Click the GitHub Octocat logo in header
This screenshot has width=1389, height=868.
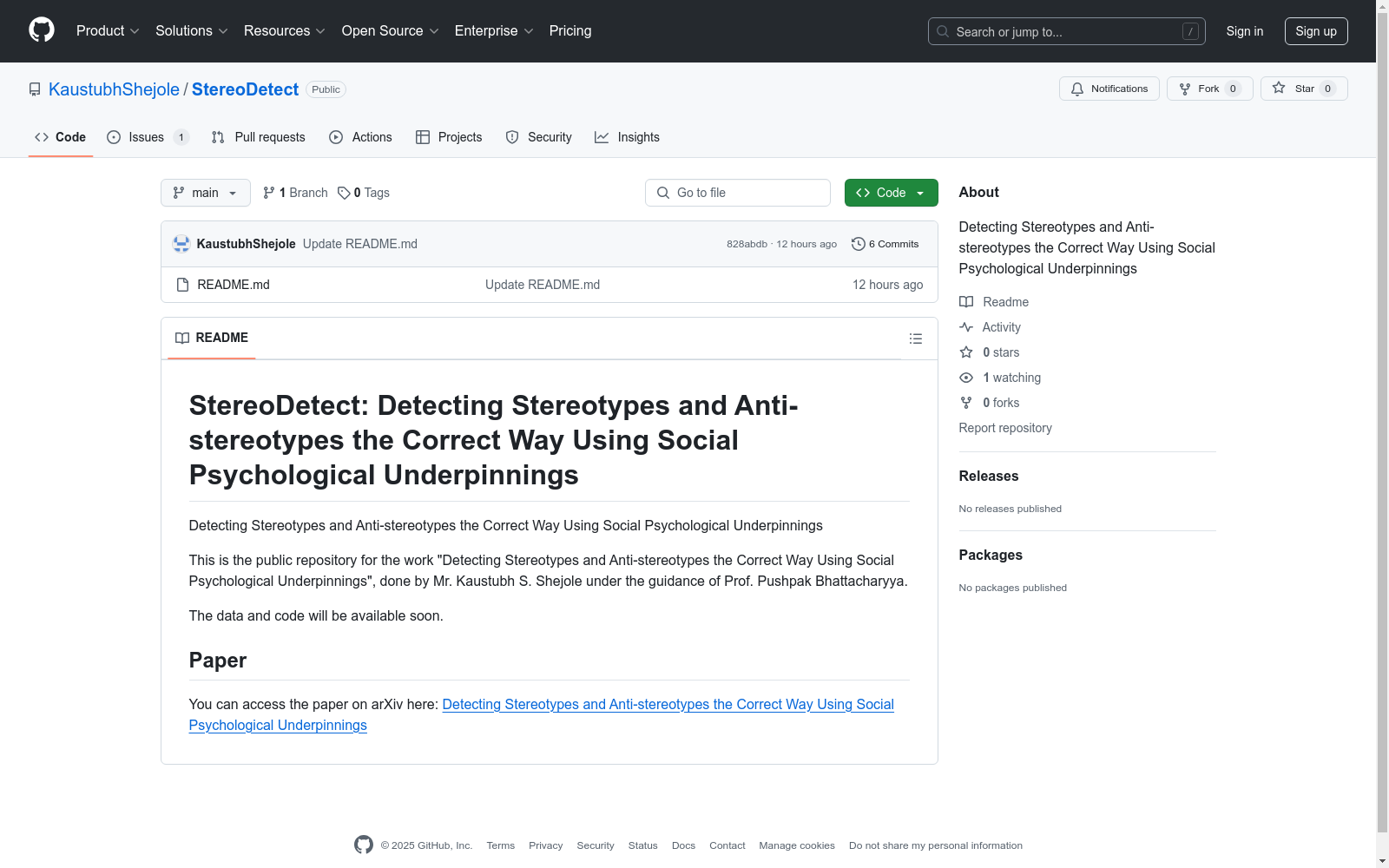click(42, 30)
